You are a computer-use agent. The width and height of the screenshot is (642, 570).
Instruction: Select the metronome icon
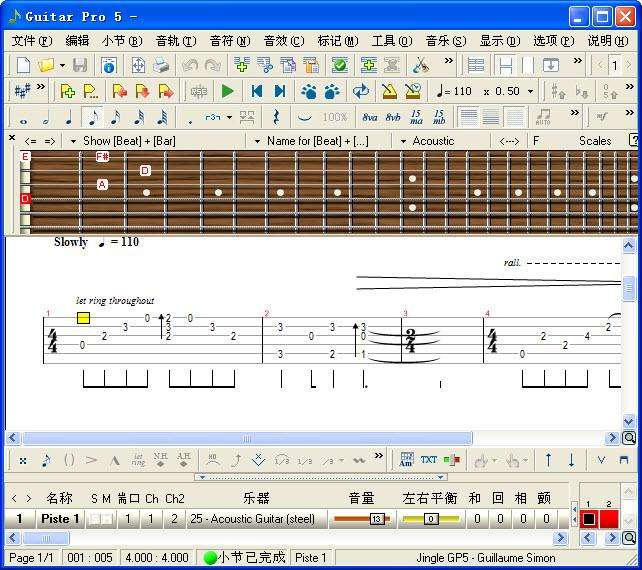pos(389,91)
